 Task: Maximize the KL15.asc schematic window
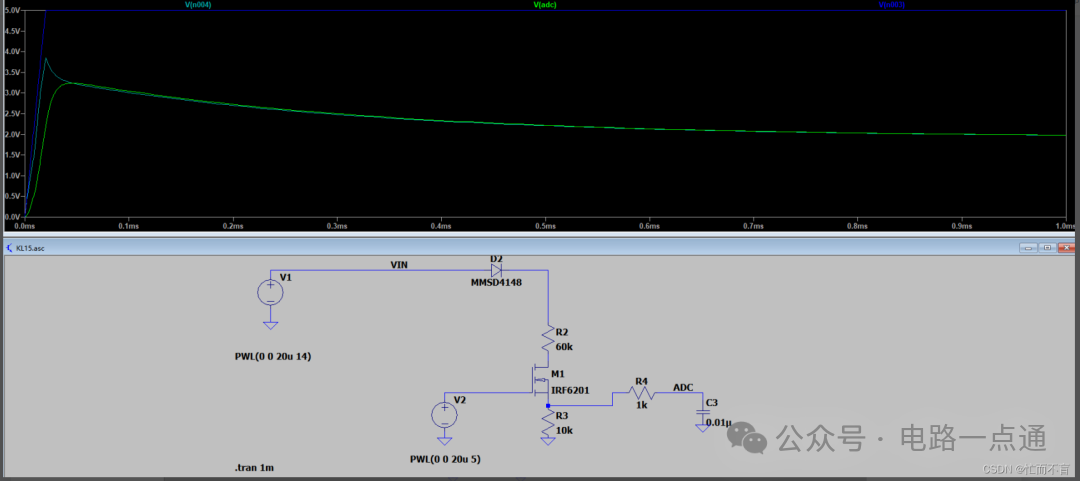click(1045, 247)
